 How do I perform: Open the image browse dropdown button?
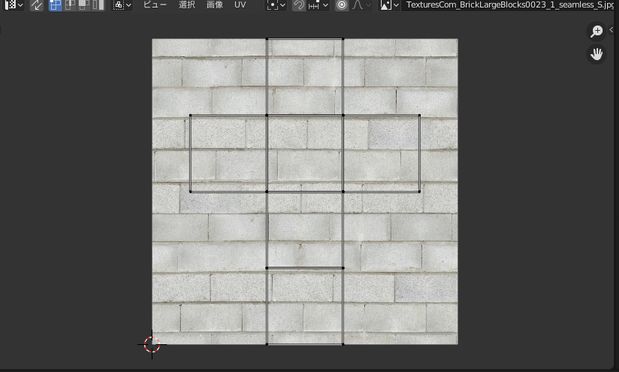pyautogui.click(x=389, y=5)
